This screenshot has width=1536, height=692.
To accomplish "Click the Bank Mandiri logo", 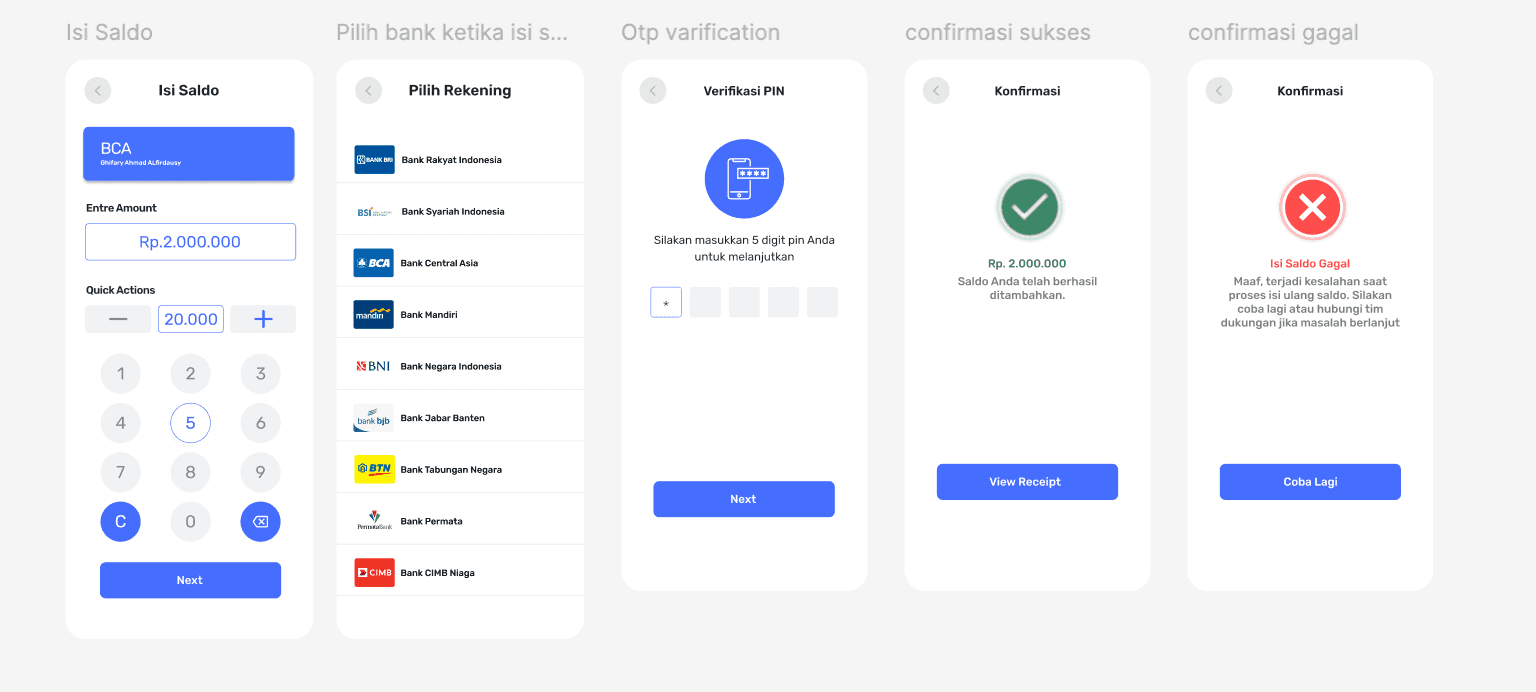I will [374, 315].
